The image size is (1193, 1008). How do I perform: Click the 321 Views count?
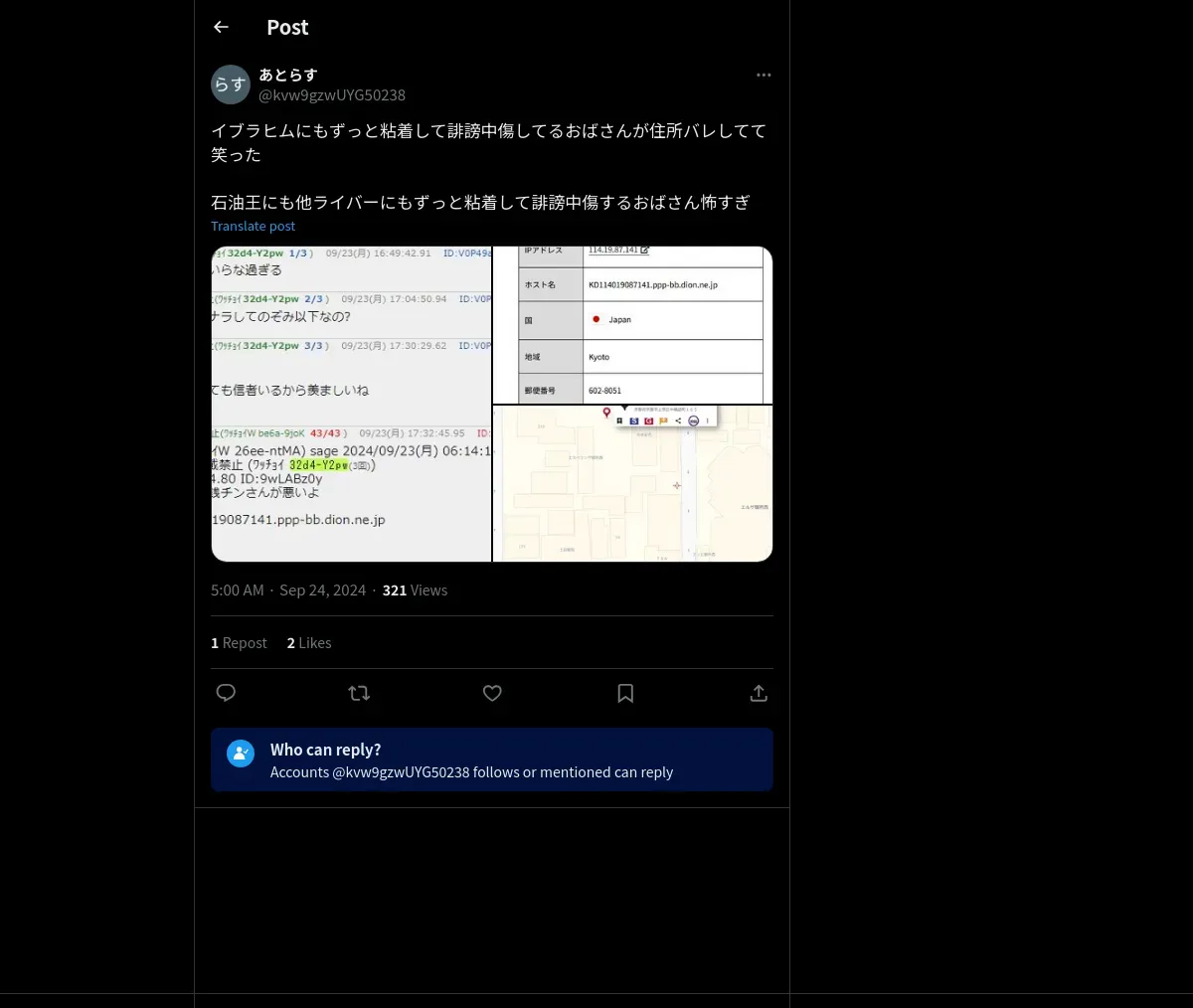point(415,589)
